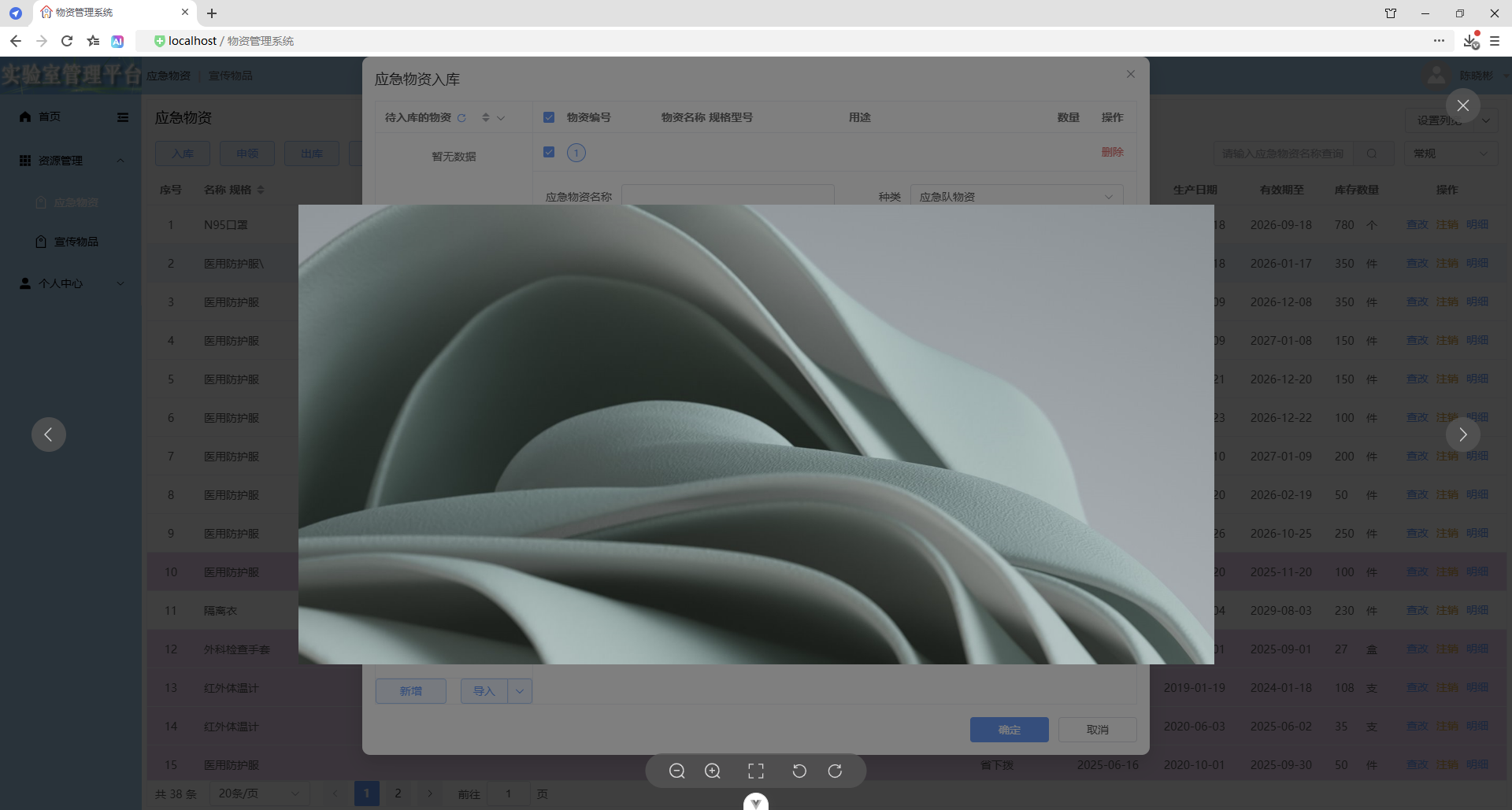Screen dimensions: 1512x810
Task: Click the search magnifier beside the query box
Action: [1373, 153]
